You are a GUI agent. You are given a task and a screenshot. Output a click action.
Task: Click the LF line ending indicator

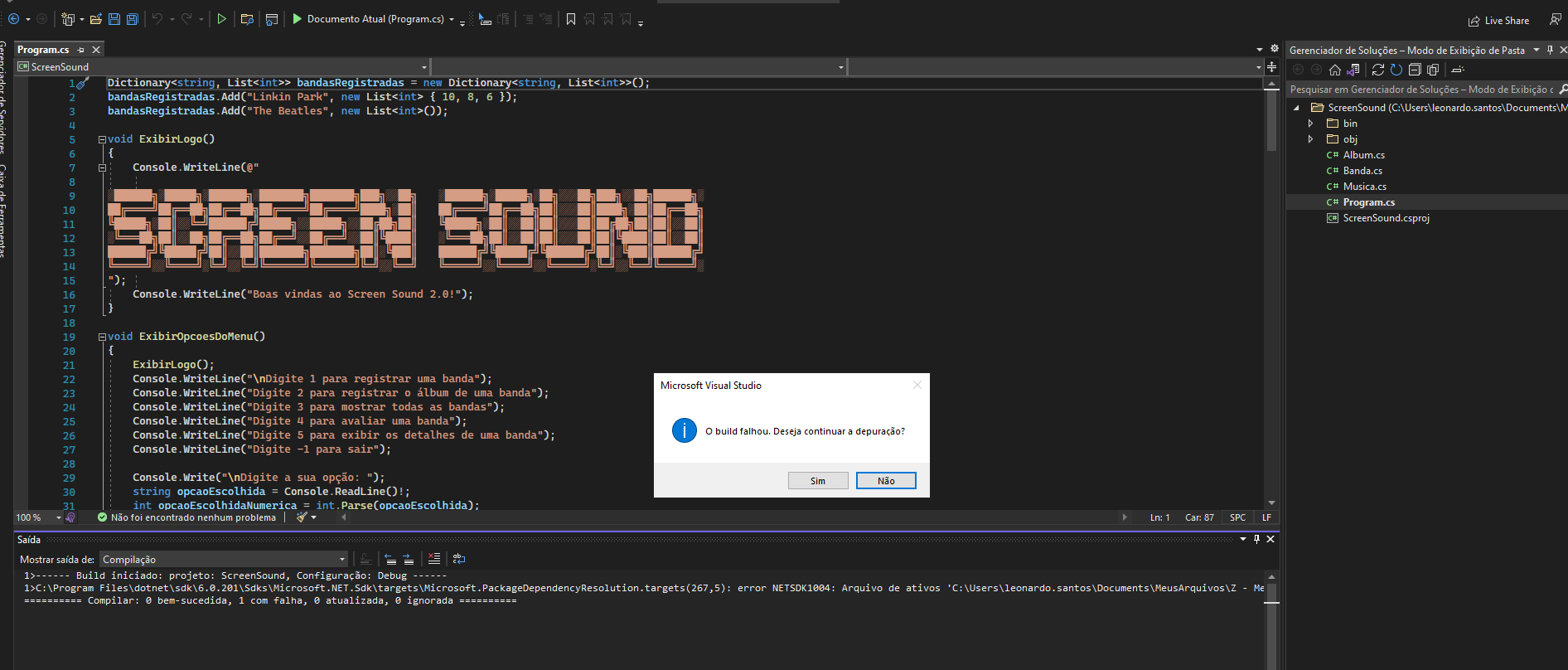[1266, 517]
